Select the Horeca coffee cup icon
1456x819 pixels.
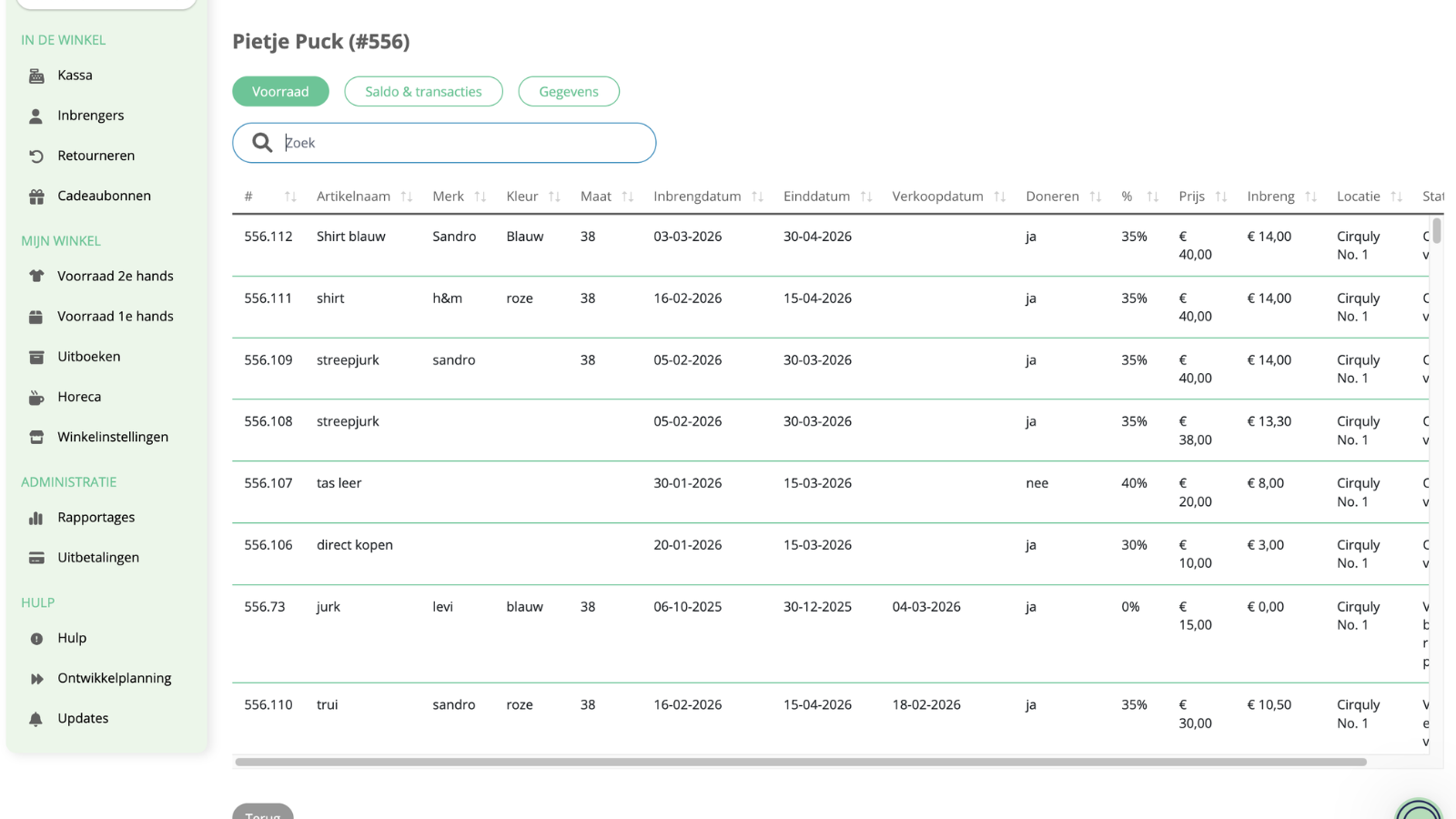pos(36,397)
